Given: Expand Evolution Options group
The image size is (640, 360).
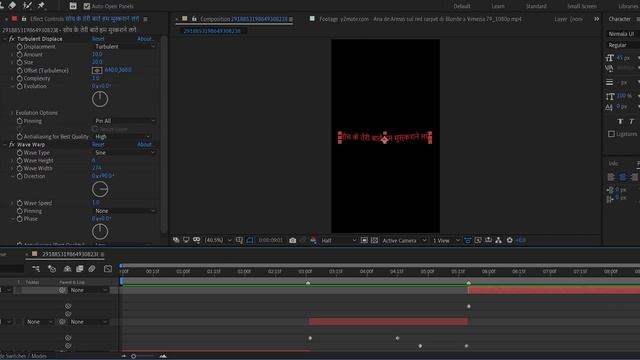Looking at the screenshot, I should pos(12,113).
